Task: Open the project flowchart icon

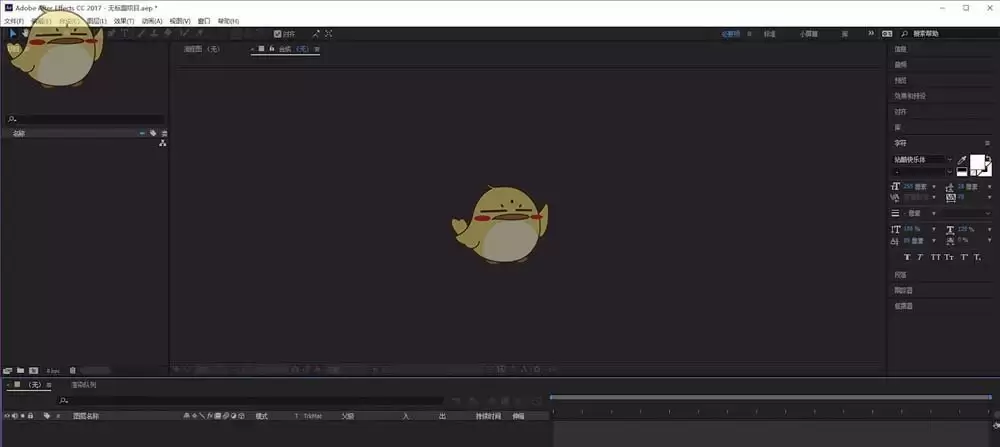Action: pos(163,143)
